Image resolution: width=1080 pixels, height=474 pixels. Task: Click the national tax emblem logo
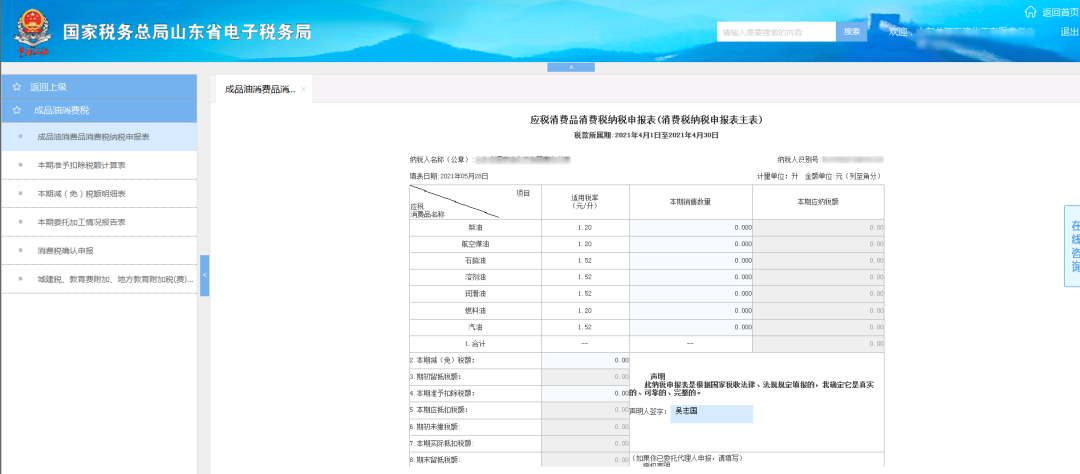[32, 32]
